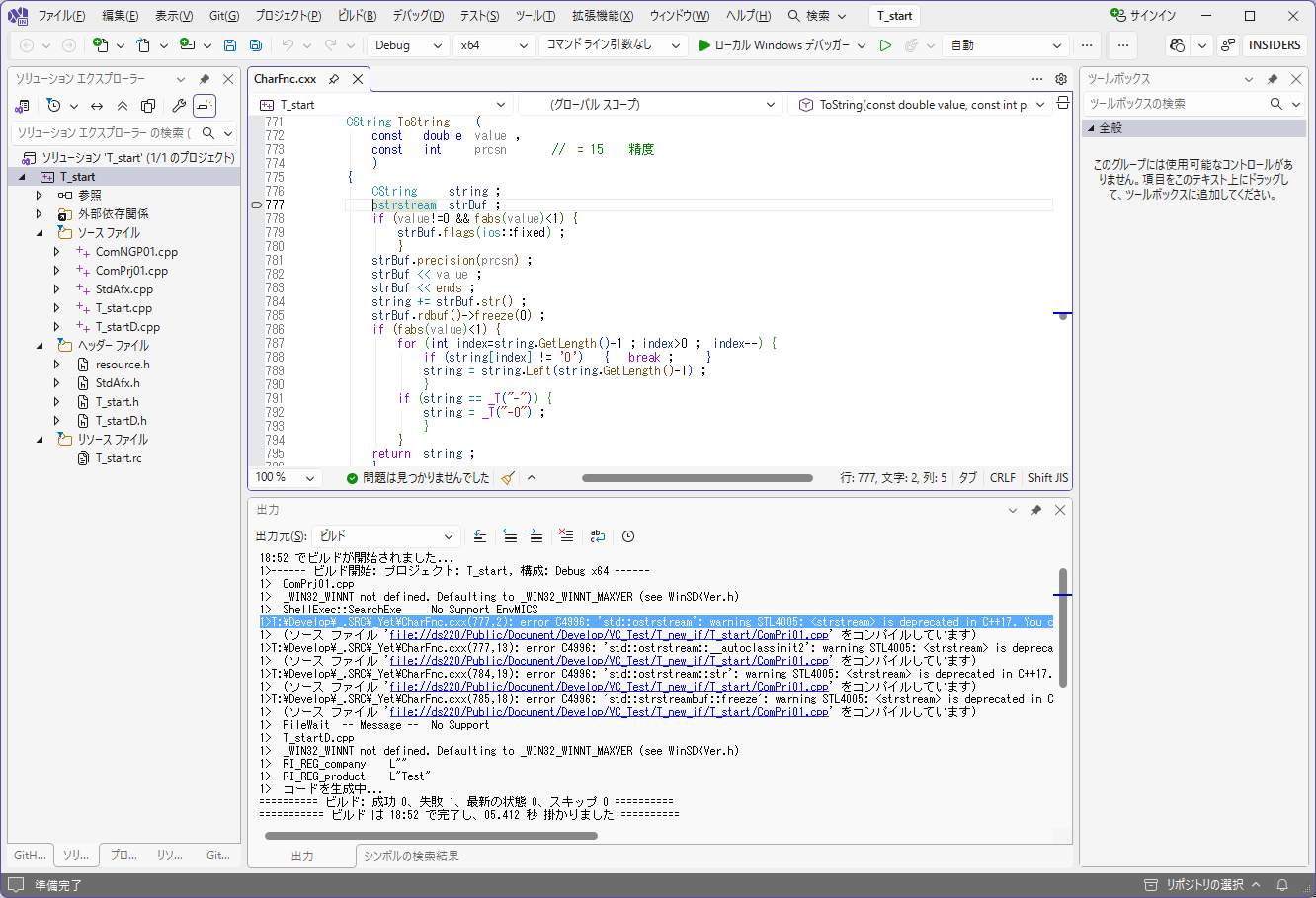1316x898 pixels.
Task: Toggle view icon in Solution Explorer toolbar
Action: point(23,106)
